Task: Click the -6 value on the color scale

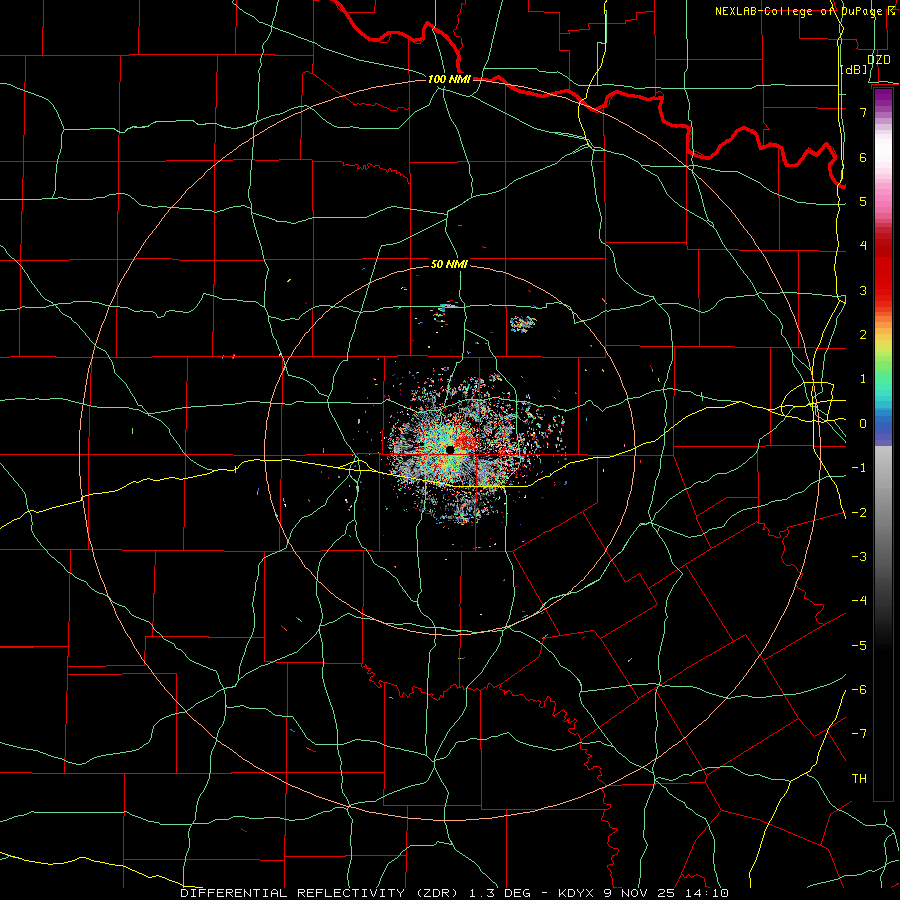Action: click(x=859, y=690)
